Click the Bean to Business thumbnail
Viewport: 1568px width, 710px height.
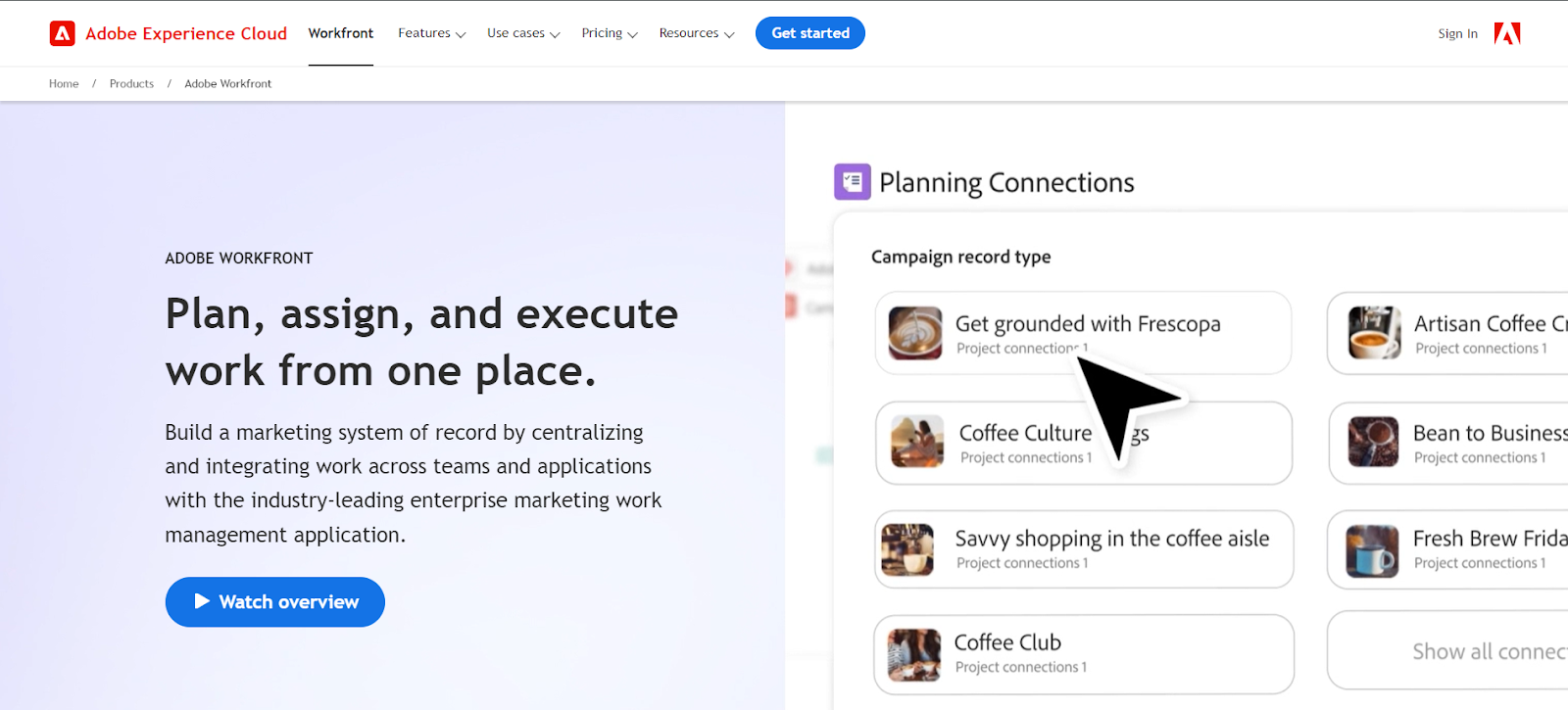[x=1373, y=442]
